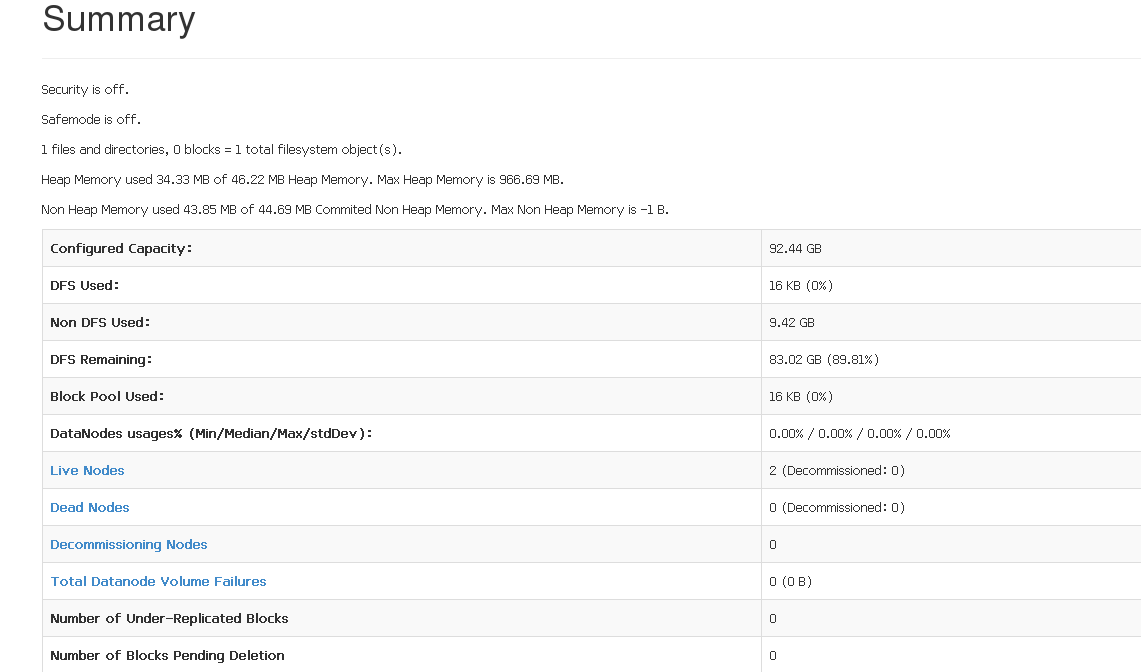The image size is (1141, 672).
Task: Select the Non Heap Memory text line
Action: 354,209
